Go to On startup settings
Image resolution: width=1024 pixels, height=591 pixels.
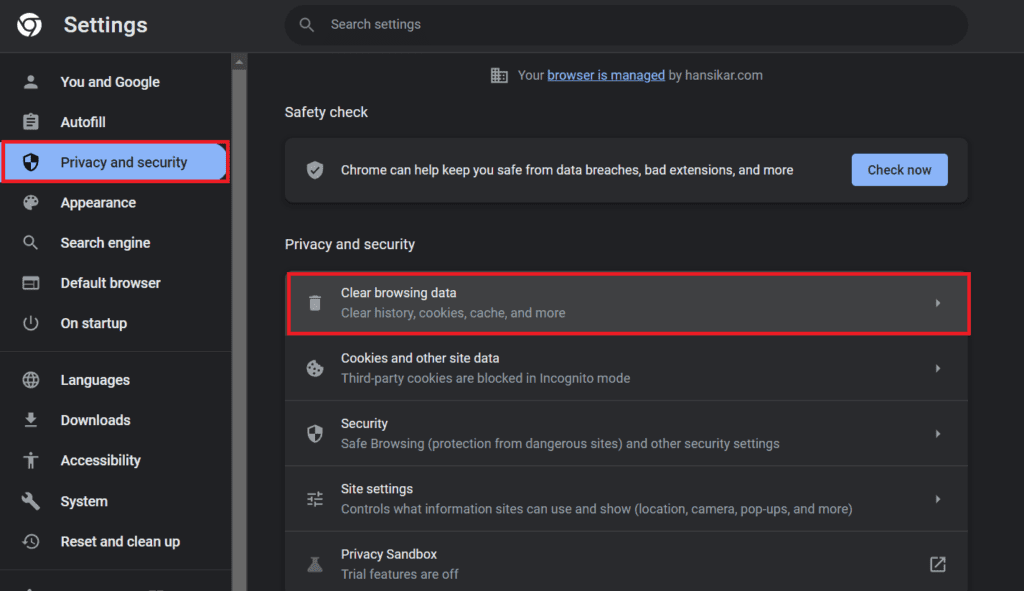pos(93,323)
